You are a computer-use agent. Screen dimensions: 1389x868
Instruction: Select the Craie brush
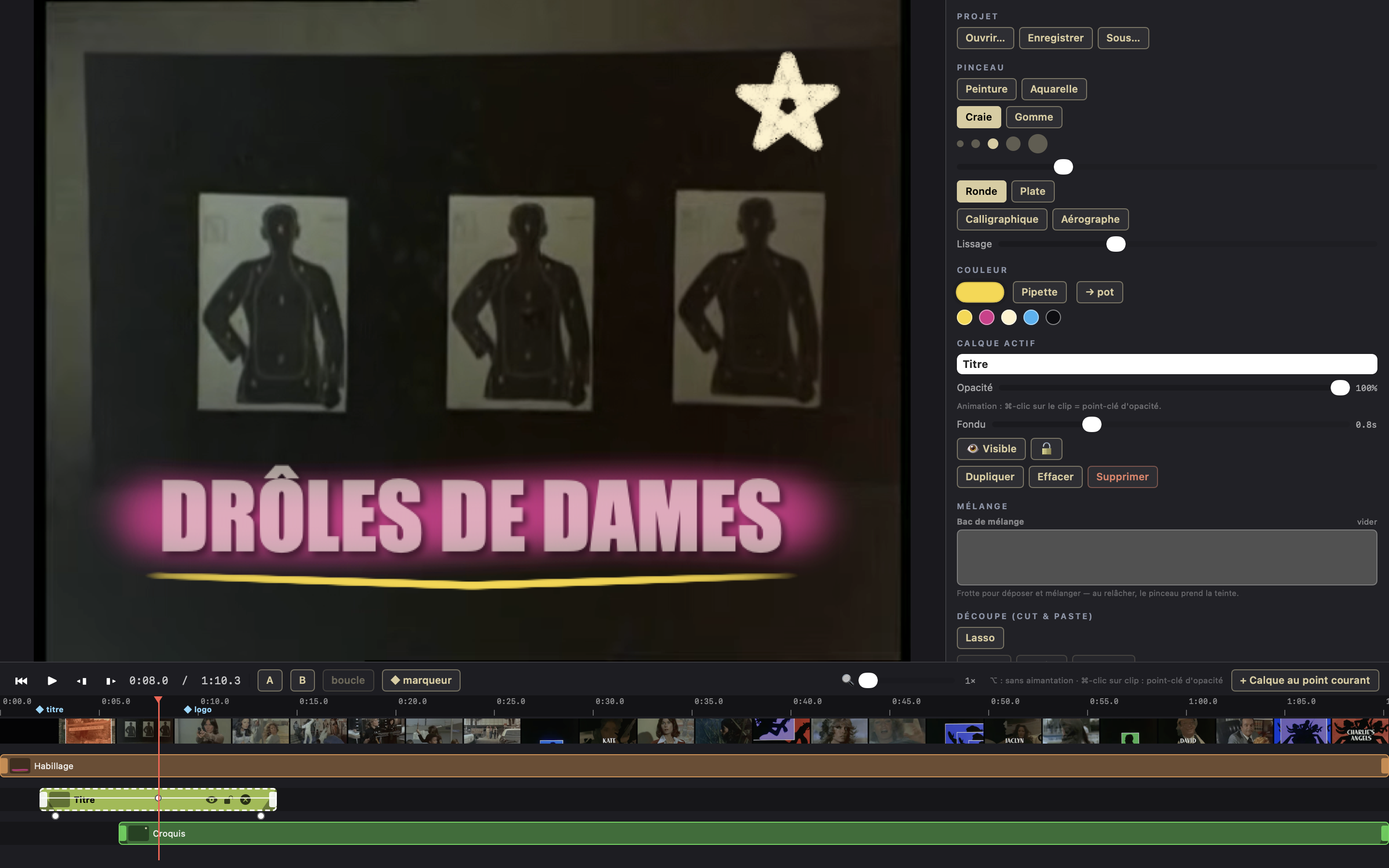tap(979, 117)
